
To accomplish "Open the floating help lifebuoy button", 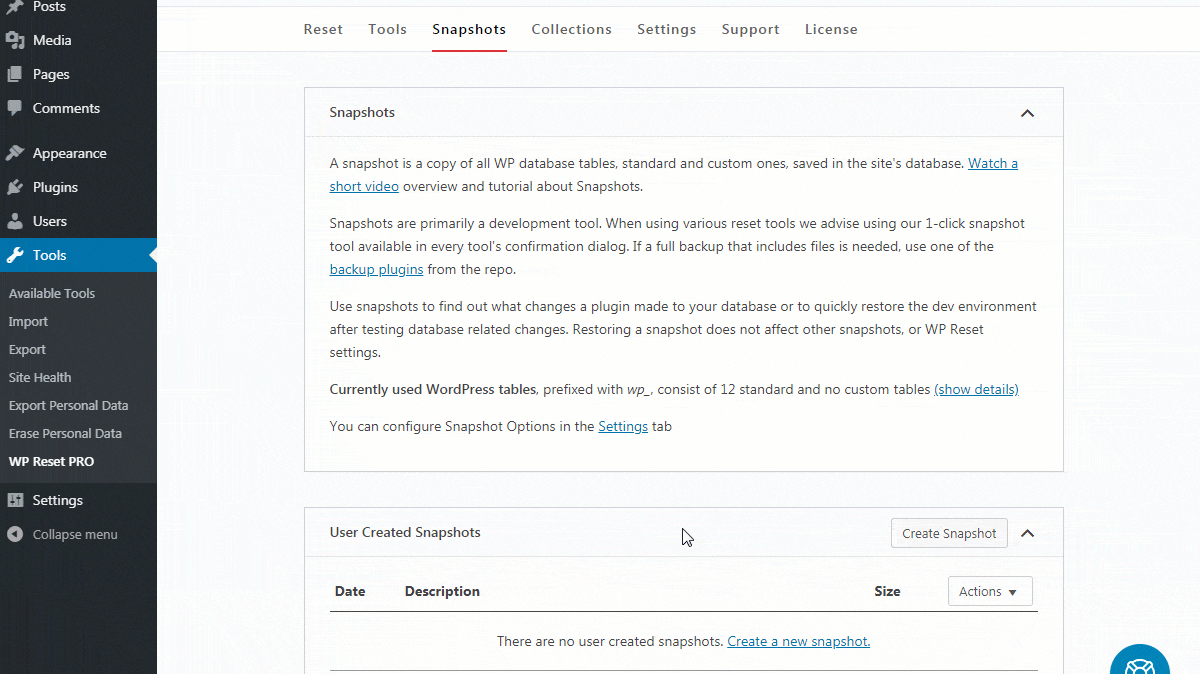I will click(1140, 662).
